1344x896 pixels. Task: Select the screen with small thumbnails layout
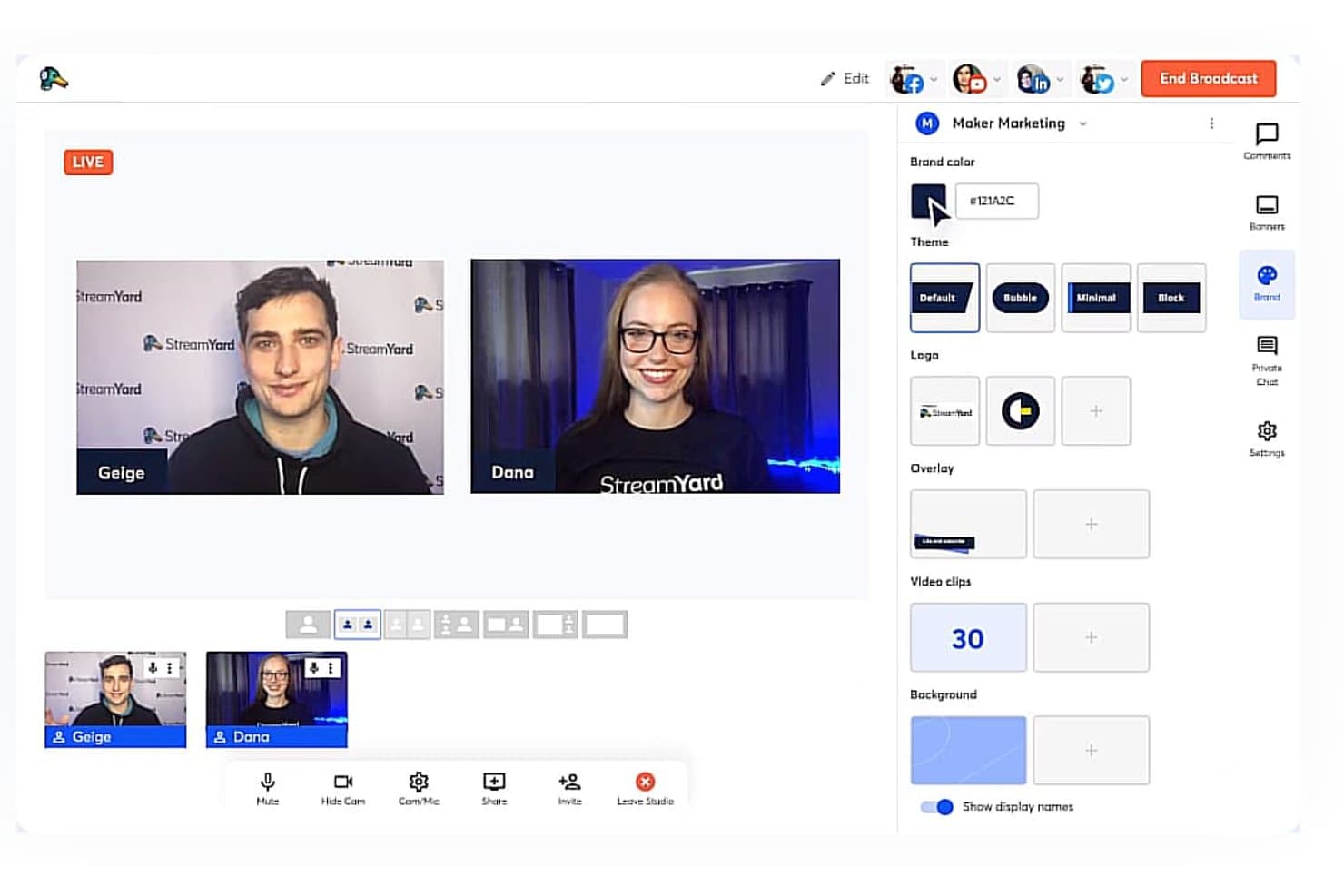pyautogui.click(x=555, y=625)
